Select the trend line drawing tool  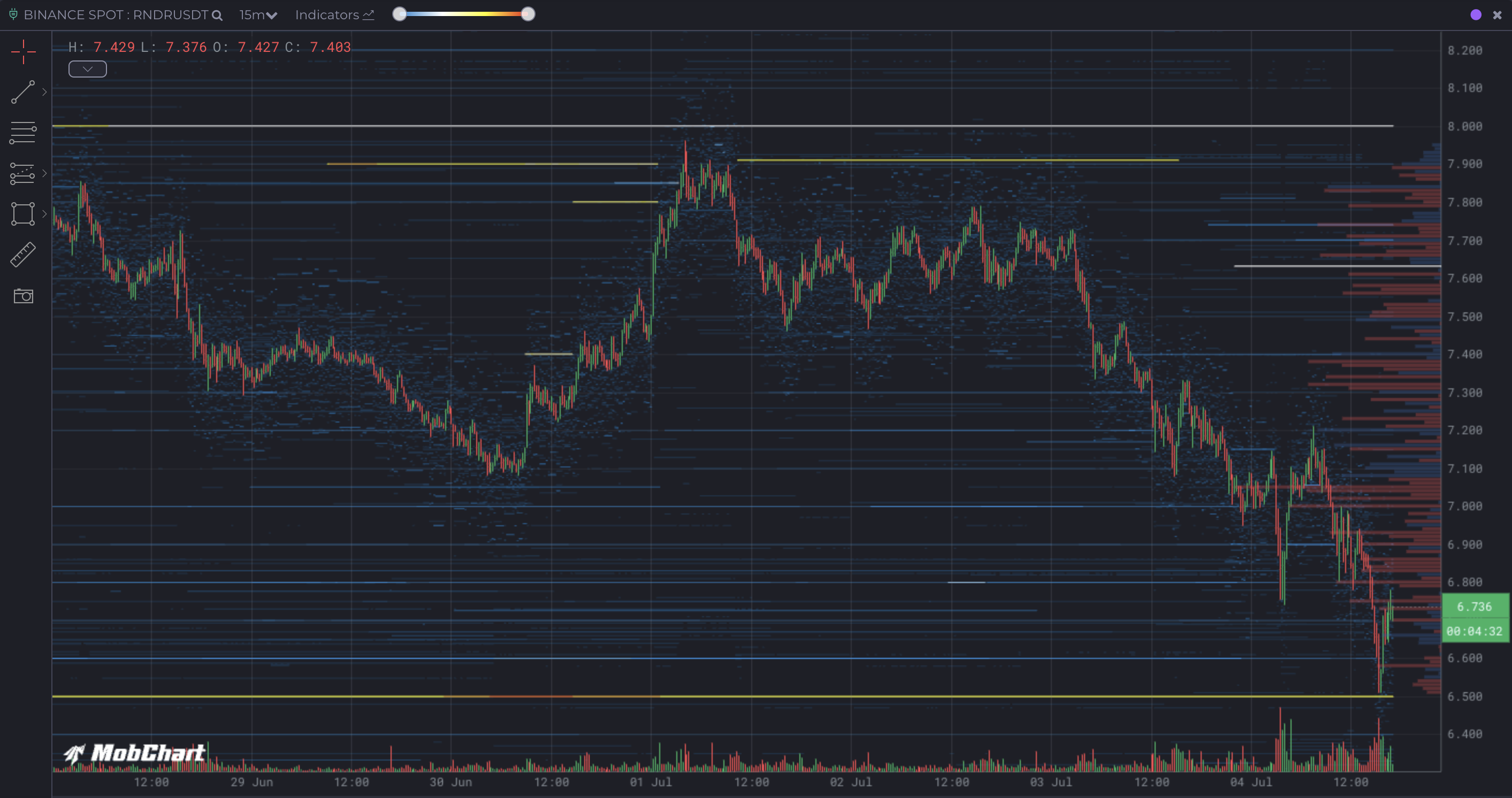[x=22, y=92]
